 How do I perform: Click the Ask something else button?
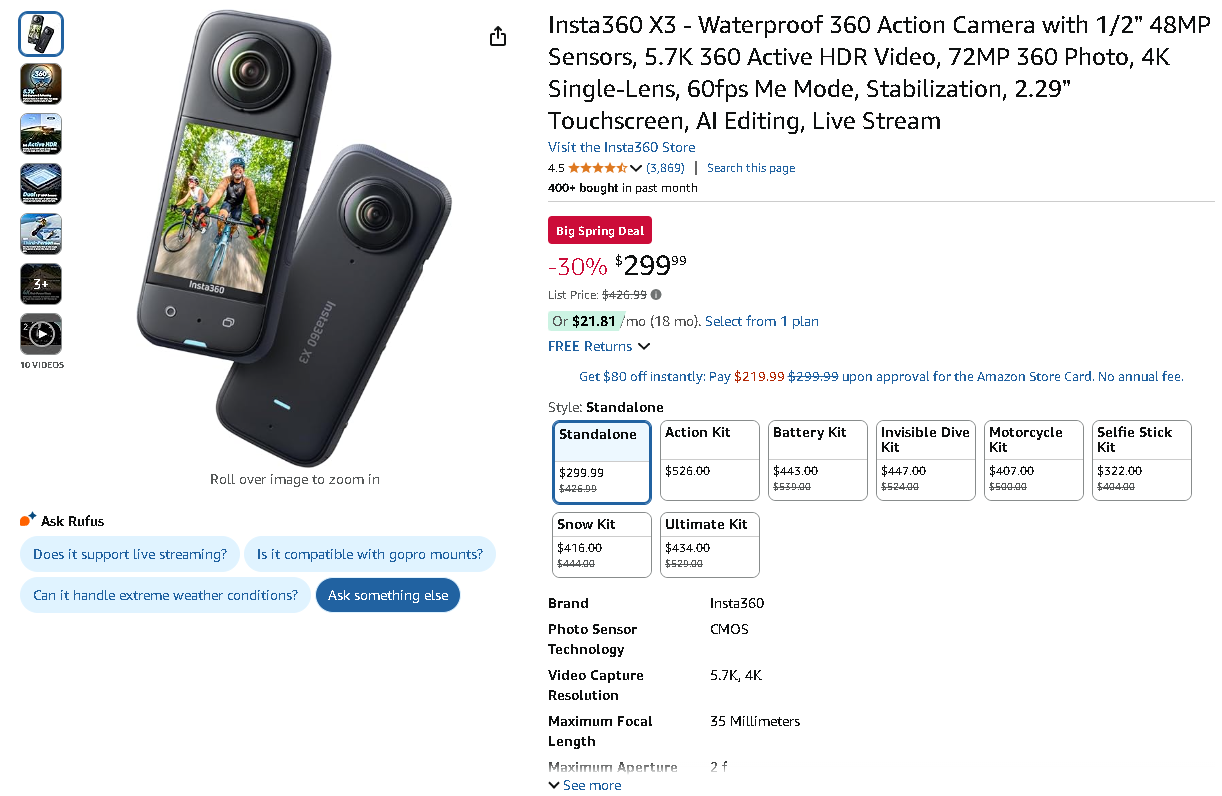(x=388, y=595)
